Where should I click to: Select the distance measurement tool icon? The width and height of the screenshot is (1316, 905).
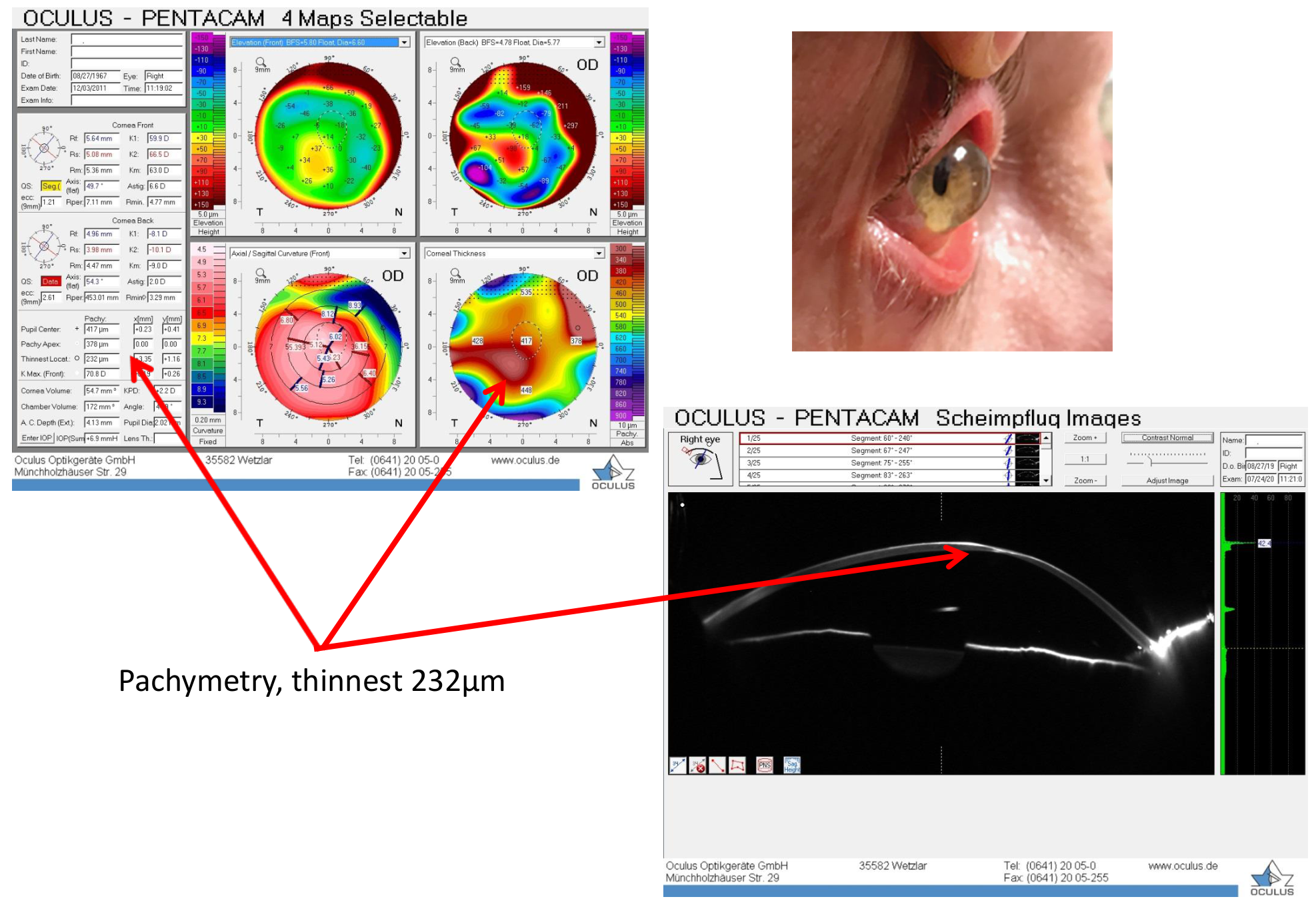click(x=677, y=765)
